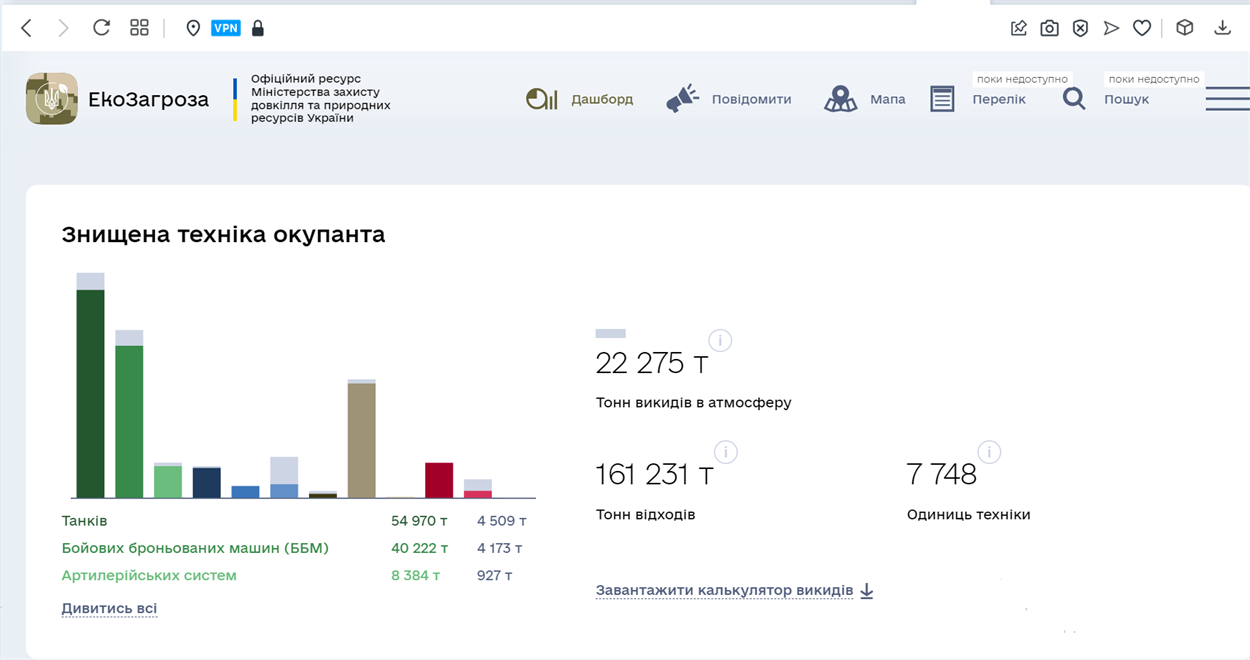Show info for 22 275 т emissions
This screenshot has width=1250, height=660.
pyautogui.click(x=720, y=341)
